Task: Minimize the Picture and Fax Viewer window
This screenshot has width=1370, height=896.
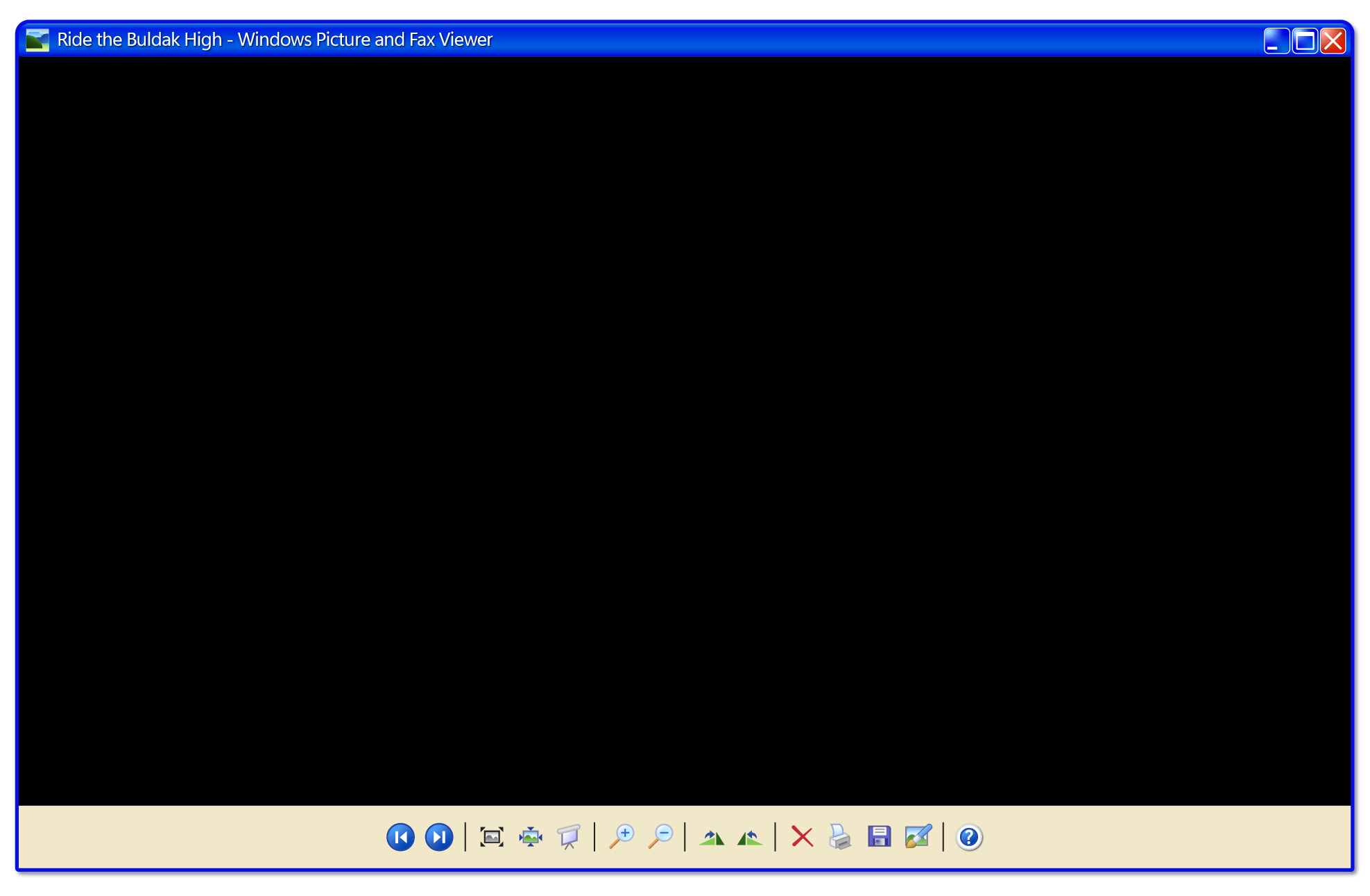Action: (x=1276, y=41)
